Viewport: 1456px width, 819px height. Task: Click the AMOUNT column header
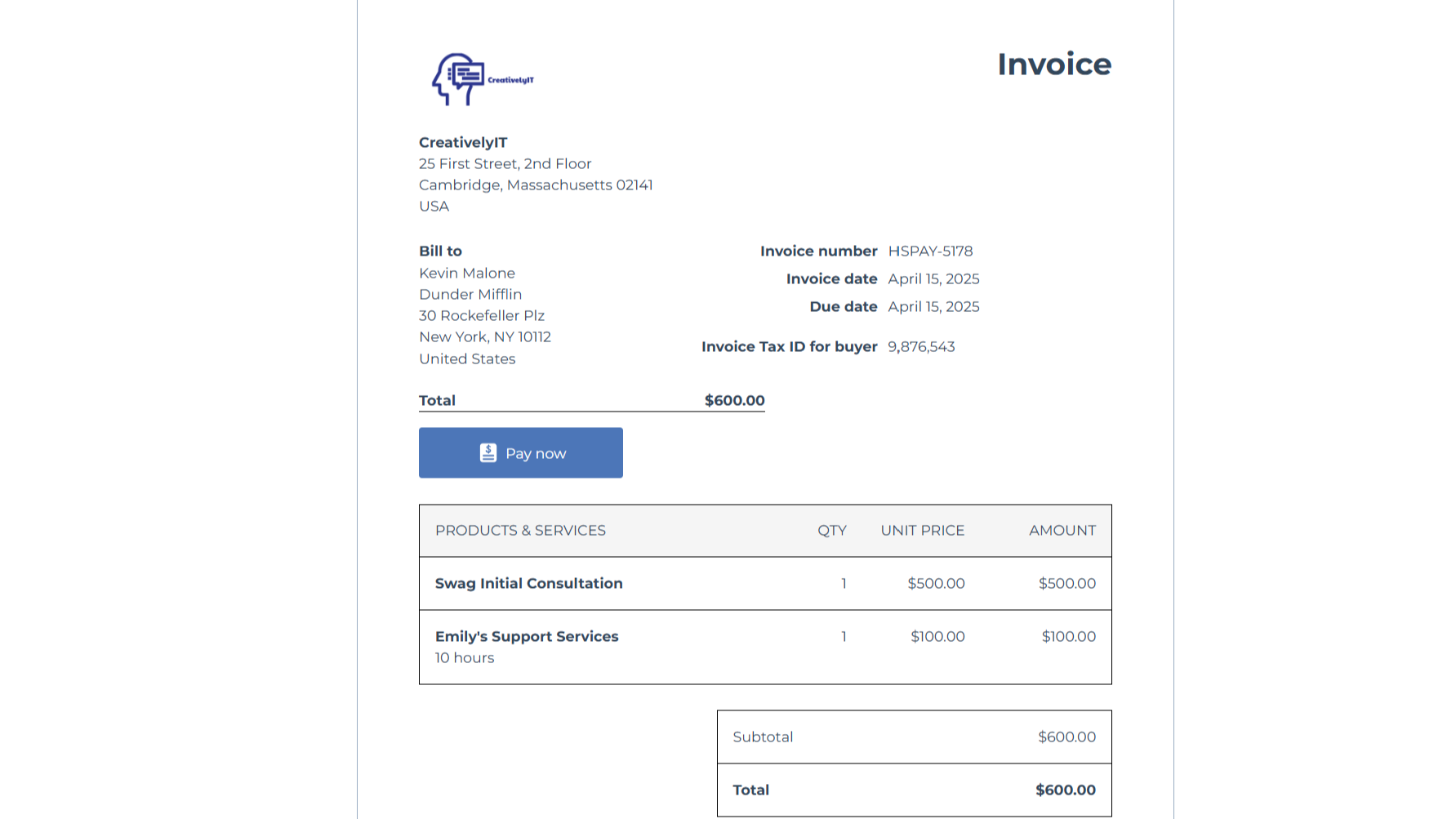pyautogui.click(x=1062, y=531)
